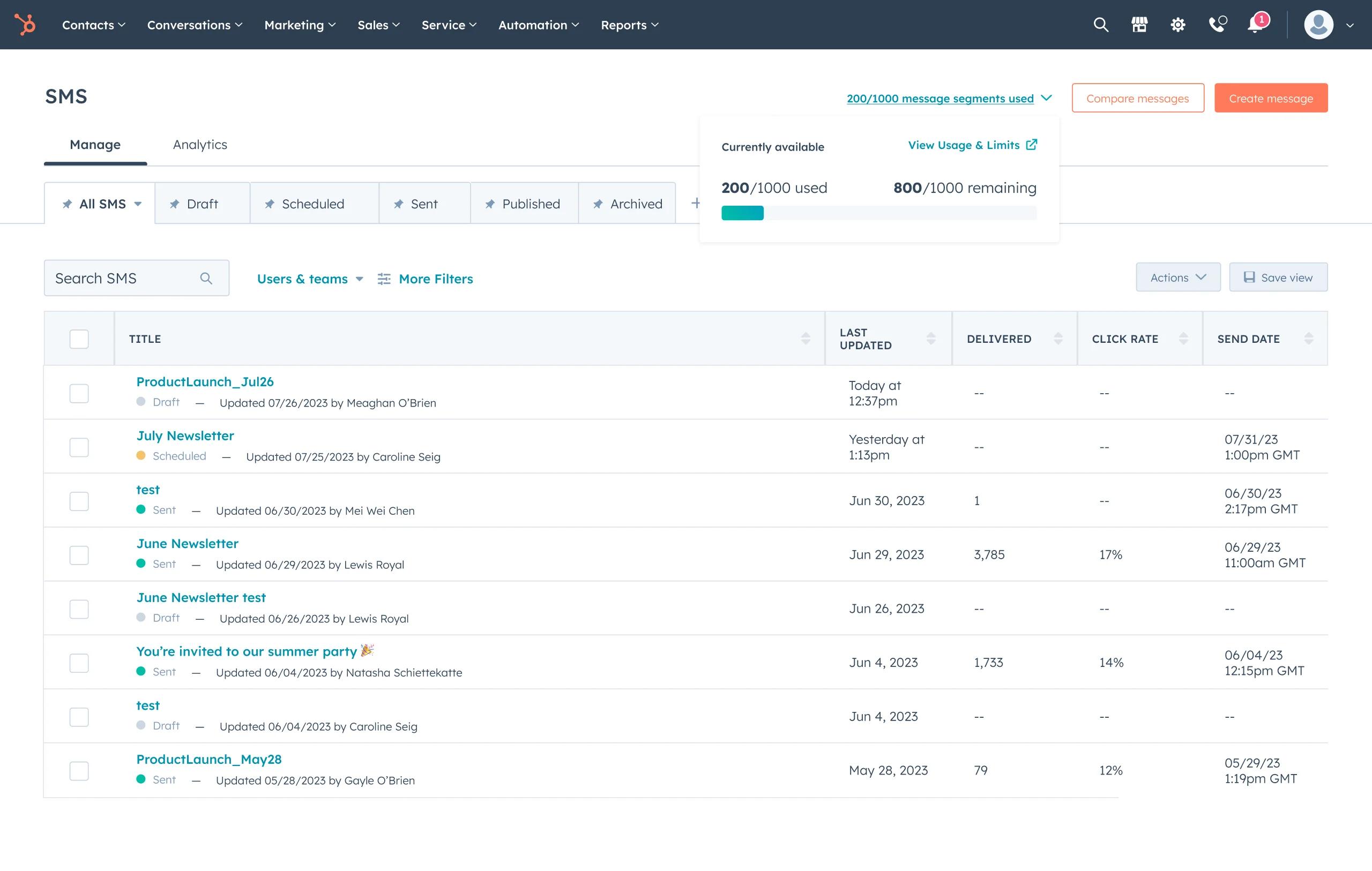Open the global search magnifier icon
The image size is (1372, 871).
1101,25
